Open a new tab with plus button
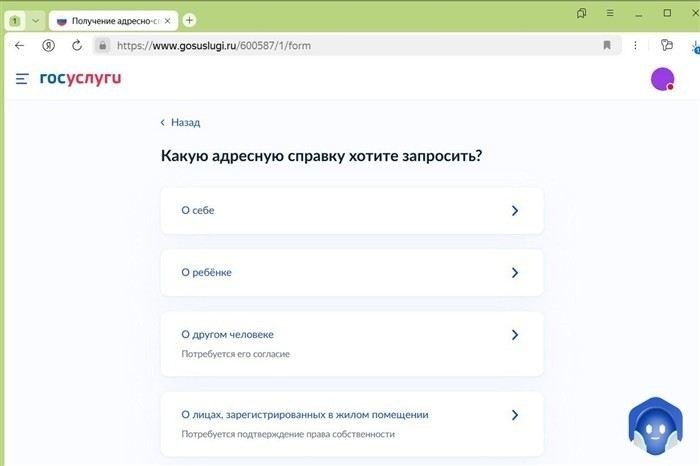The height and width of the screenshot is (466, 700). point(189,20)
